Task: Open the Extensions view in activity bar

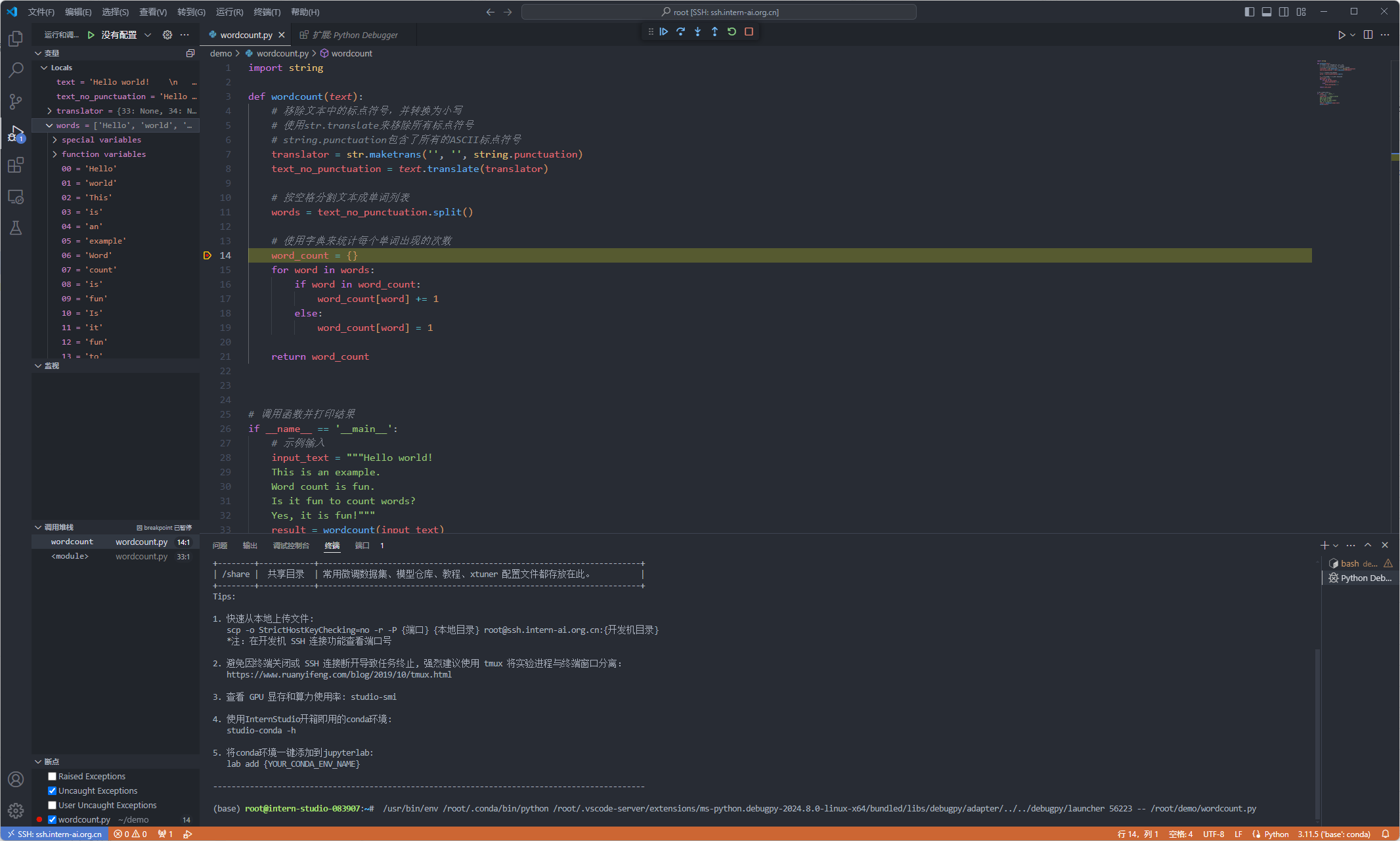Action: [x=16, y=165]
